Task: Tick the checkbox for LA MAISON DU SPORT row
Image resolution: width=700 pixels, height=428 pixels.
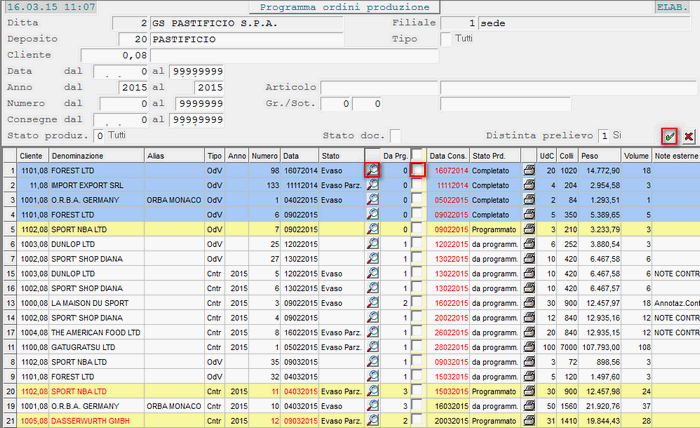Action: click(417, 302)
